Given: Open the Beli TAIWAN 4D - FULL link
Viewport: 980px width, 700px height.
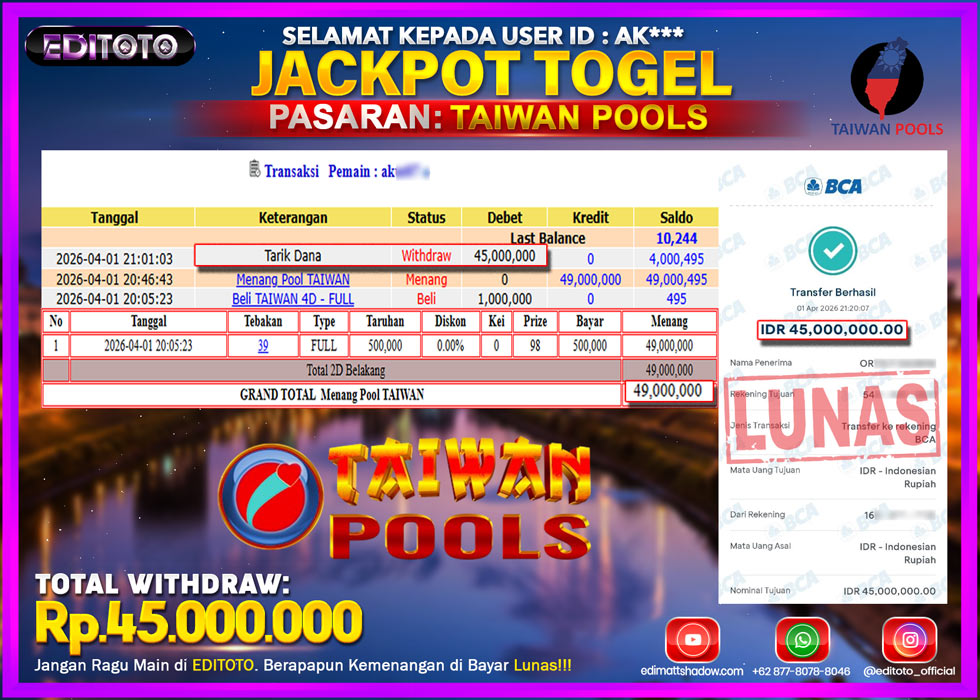Looking at the screenshot, I should [x=292, y=299].
